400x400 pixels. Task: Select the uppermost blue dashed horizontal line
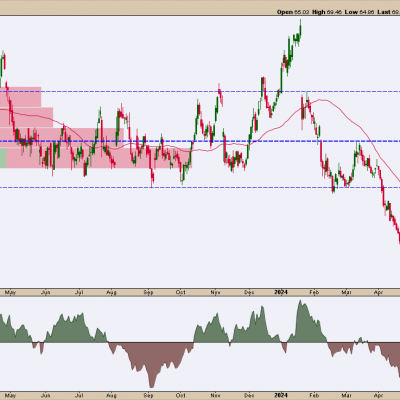click(200, 91)
